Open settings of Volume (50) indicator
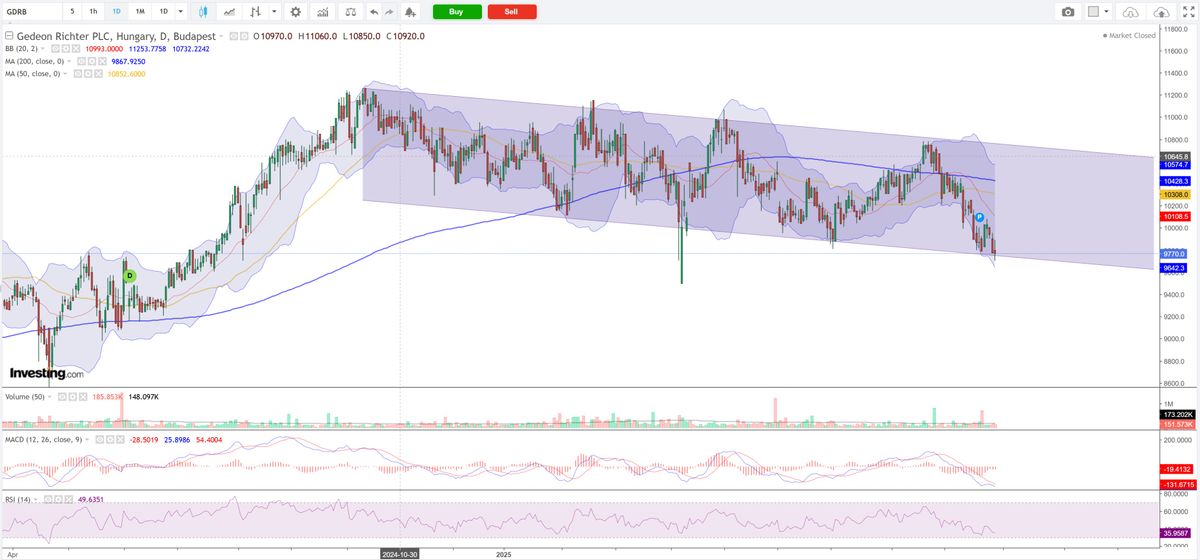 click(73, 397)
